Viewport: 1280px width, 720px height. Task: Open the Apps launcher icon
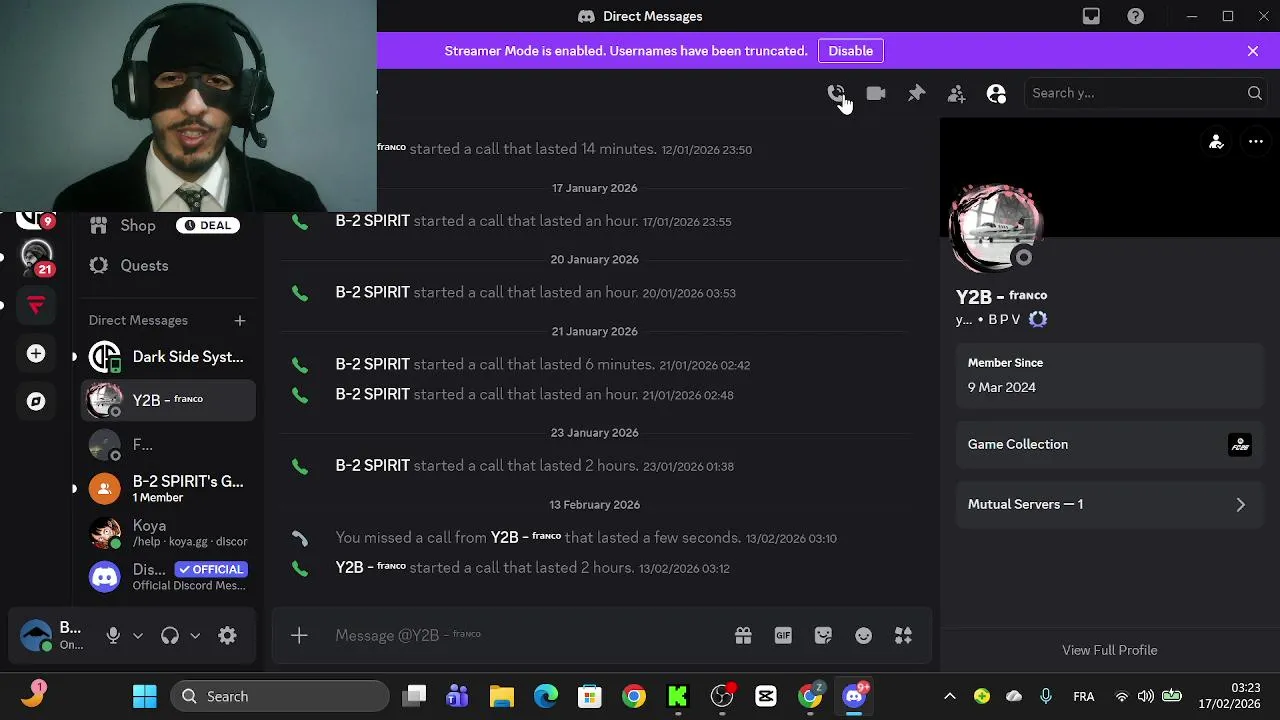click(903, 635)
